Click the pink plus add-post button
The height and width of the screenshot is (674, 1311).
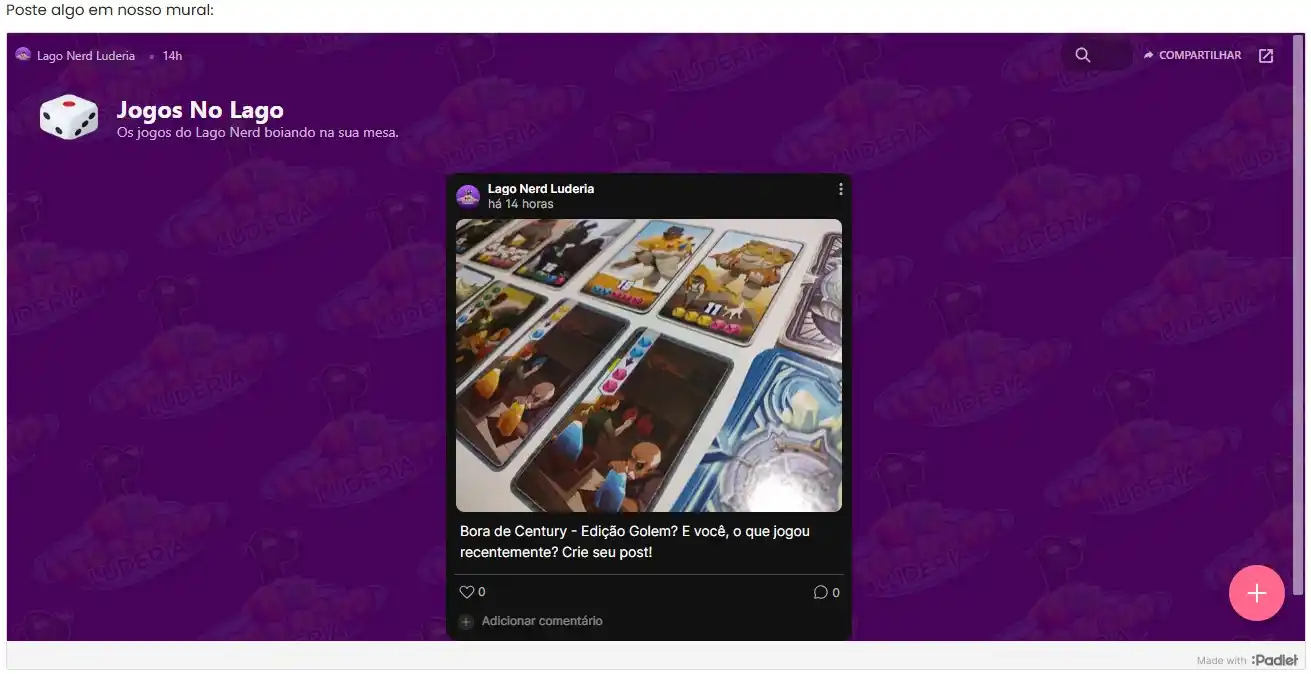point(1256,593)
